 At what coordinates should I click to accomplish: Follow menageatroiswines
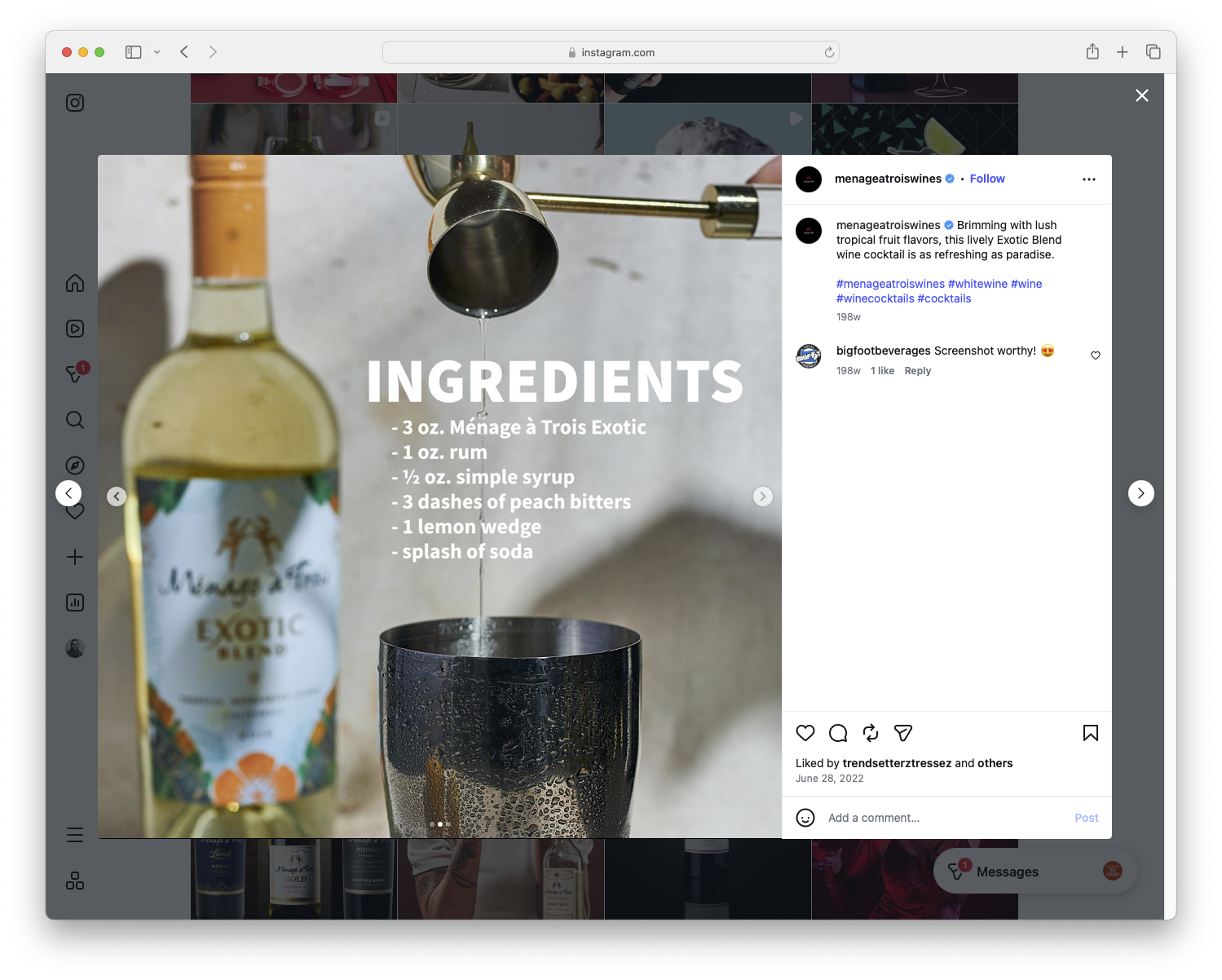click(987, 179)
